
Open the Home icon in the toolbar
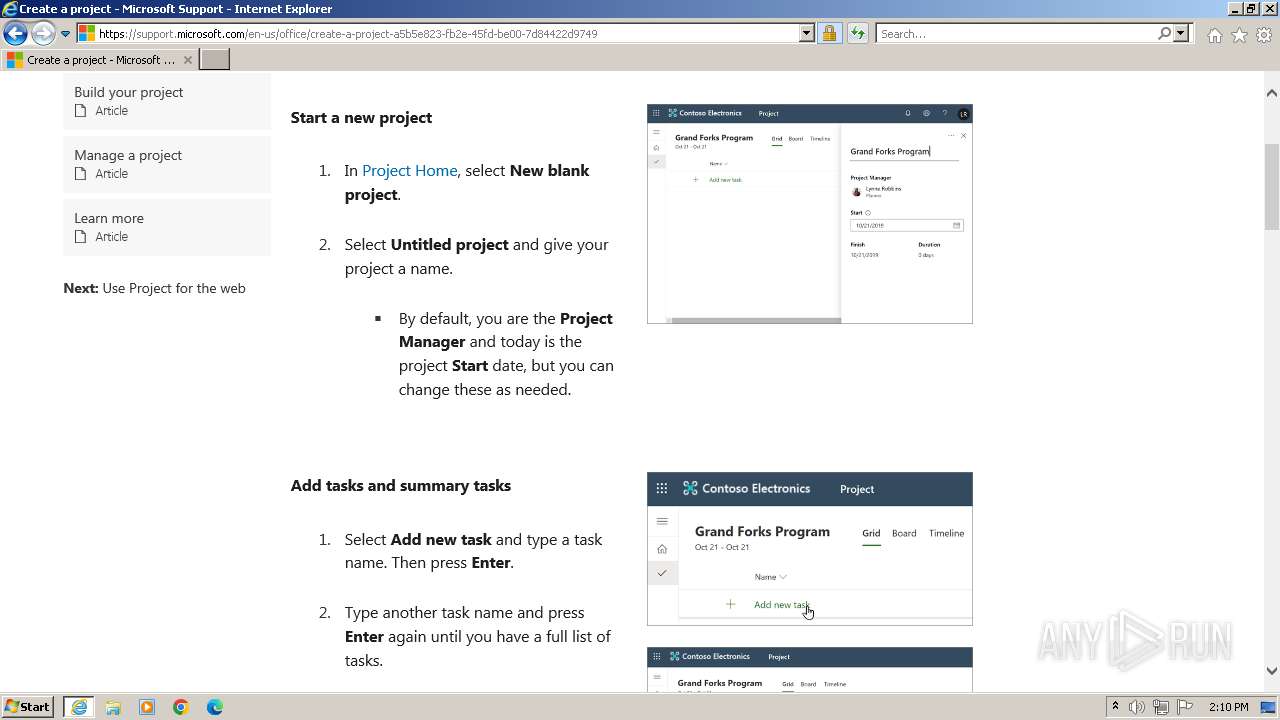point(1214,35)
